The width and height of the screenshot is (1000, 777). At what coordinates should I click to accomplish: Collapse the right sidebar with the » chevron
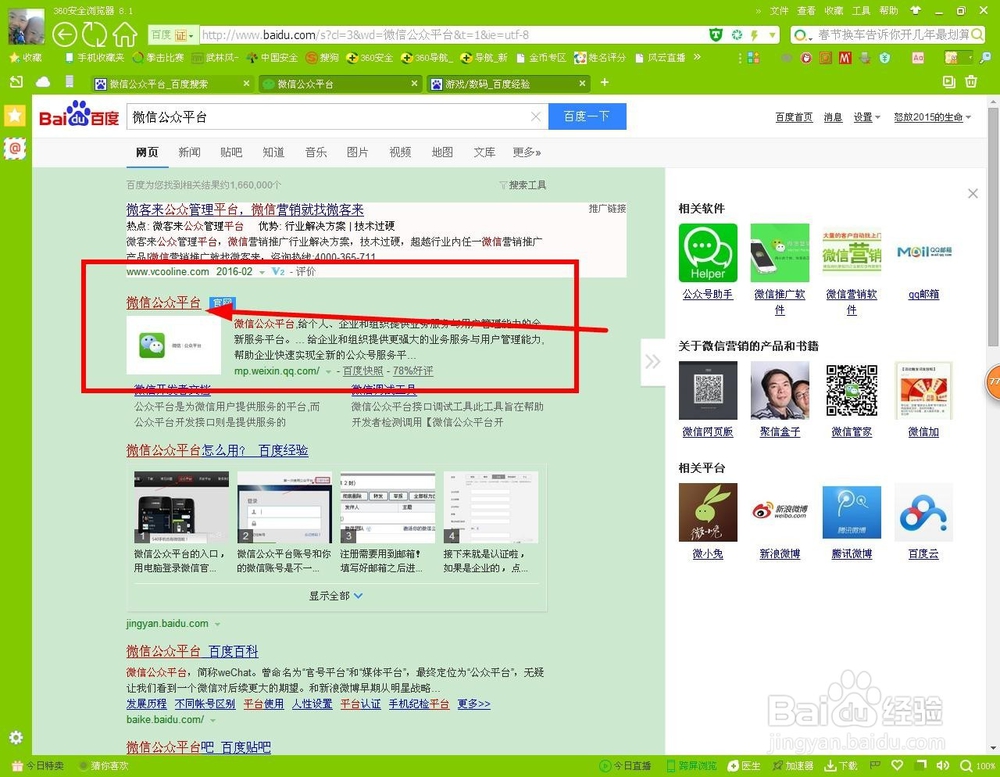tap(652, 362)
